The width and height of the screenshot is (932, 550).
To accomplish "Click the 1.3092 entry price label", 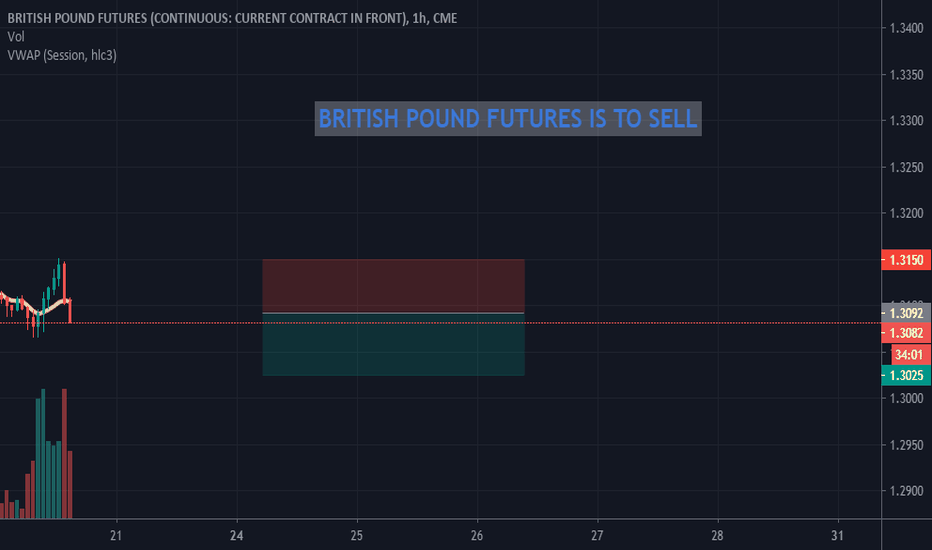I will pos(906,313).
